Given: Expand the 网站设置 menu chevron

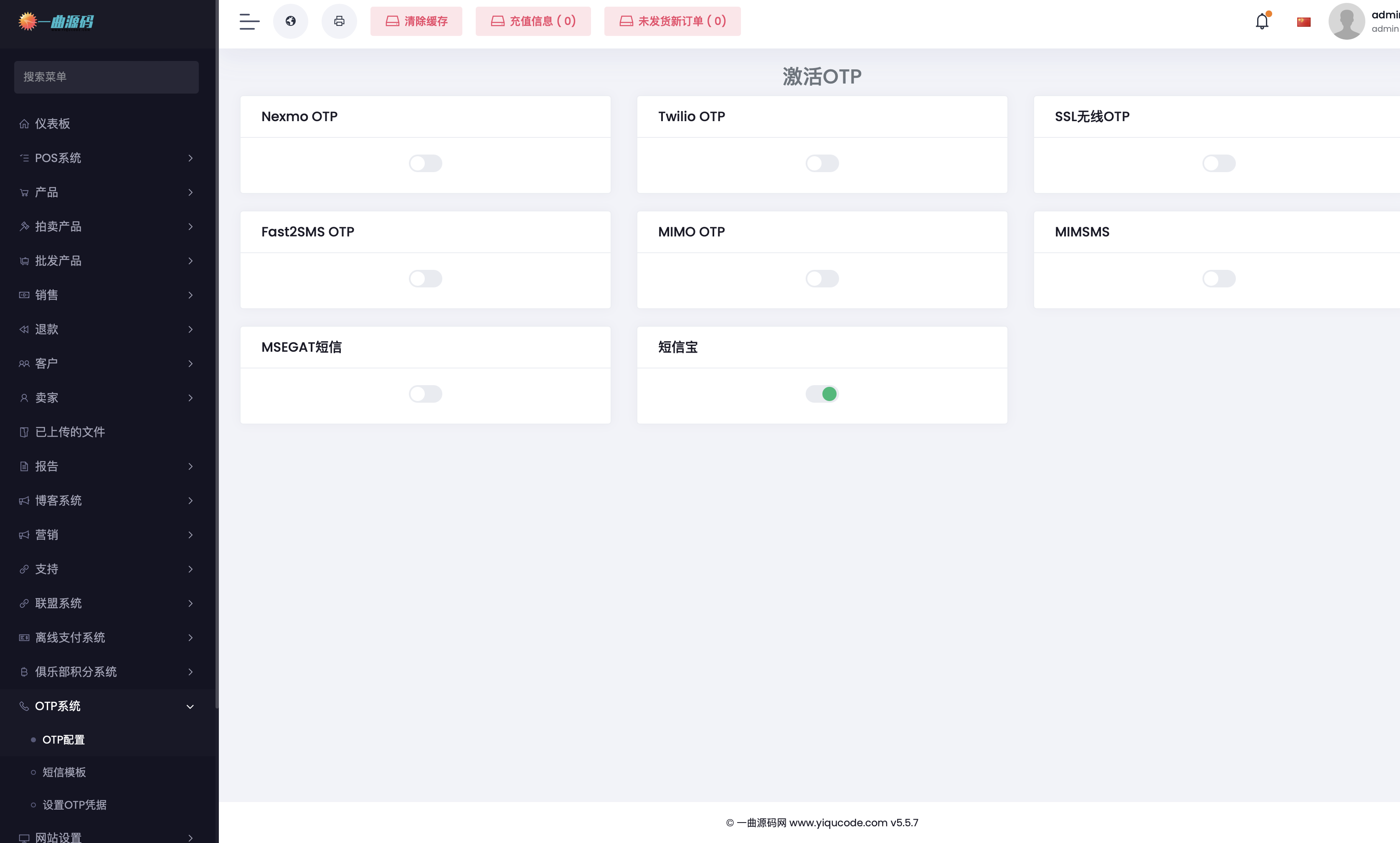Looking at the screenshot, I should (x=190, y=838).
